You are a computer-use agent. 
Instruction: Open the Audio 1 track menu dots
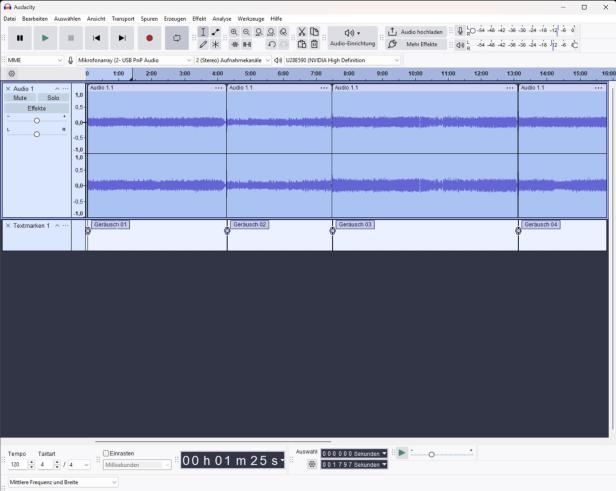65,88
